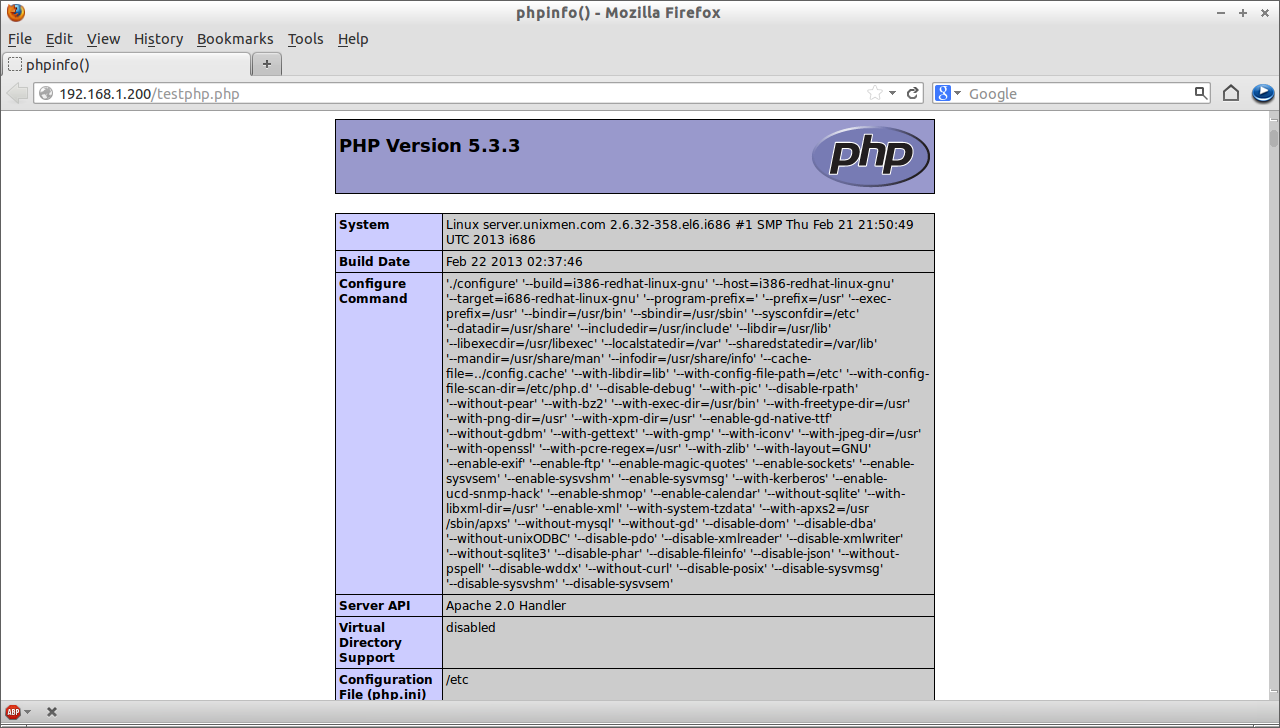The image size is (1280, 728).
Task: Open the Adblock Plus dropdown arrow
Action: 27,712
